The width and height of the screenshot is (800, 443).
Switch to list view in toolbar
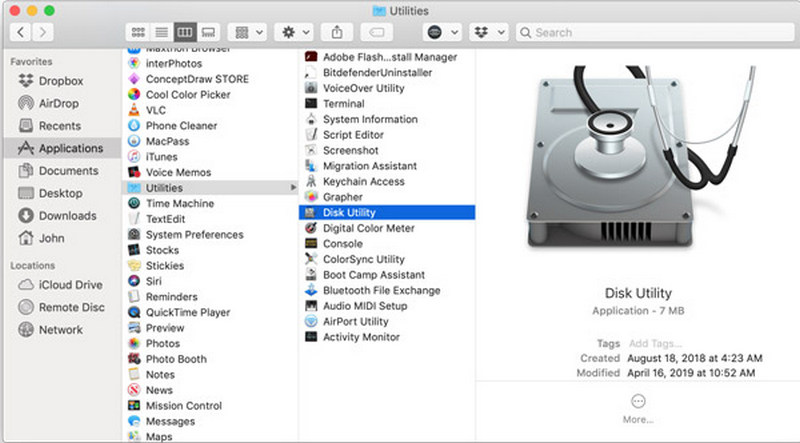(162, 32)
